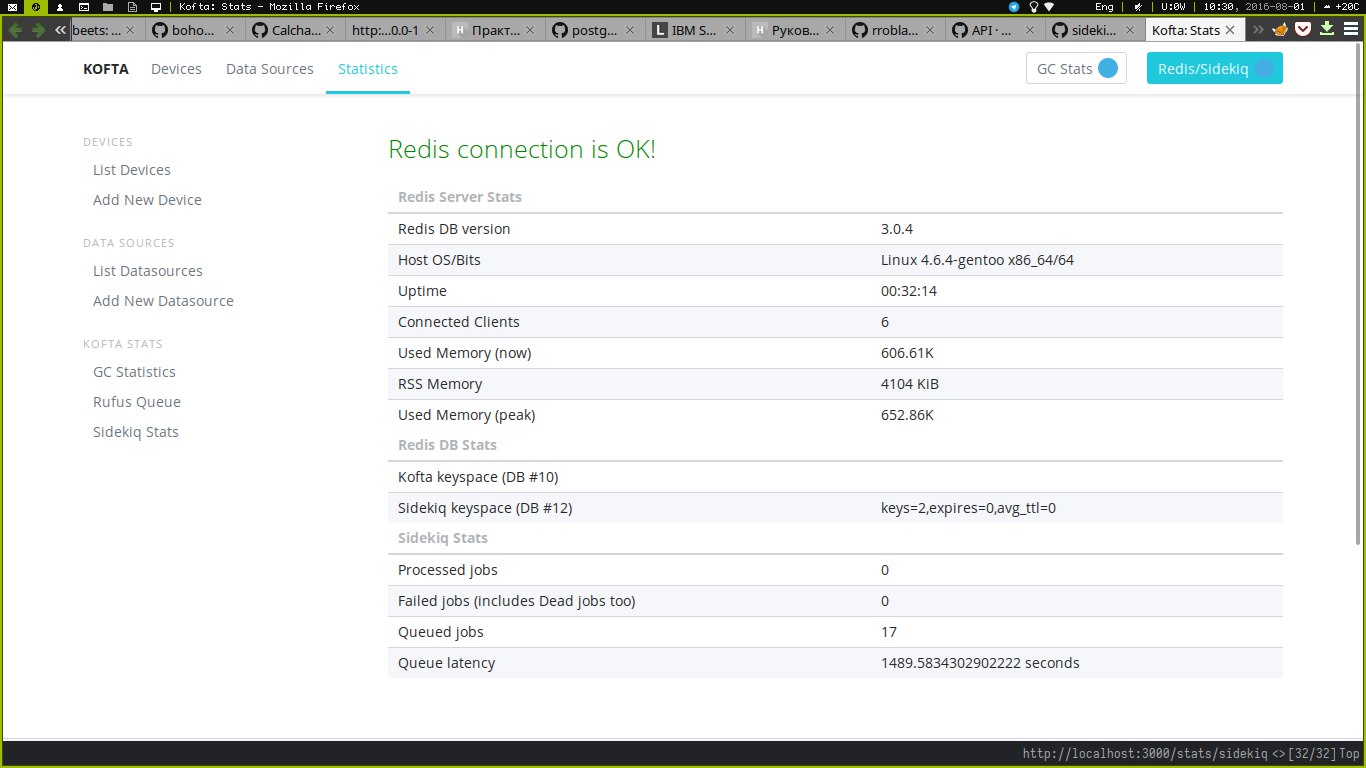The width and height of the screenshot is (1366, 768).
Task: Close the beets tab
Action: click(130, 31)
